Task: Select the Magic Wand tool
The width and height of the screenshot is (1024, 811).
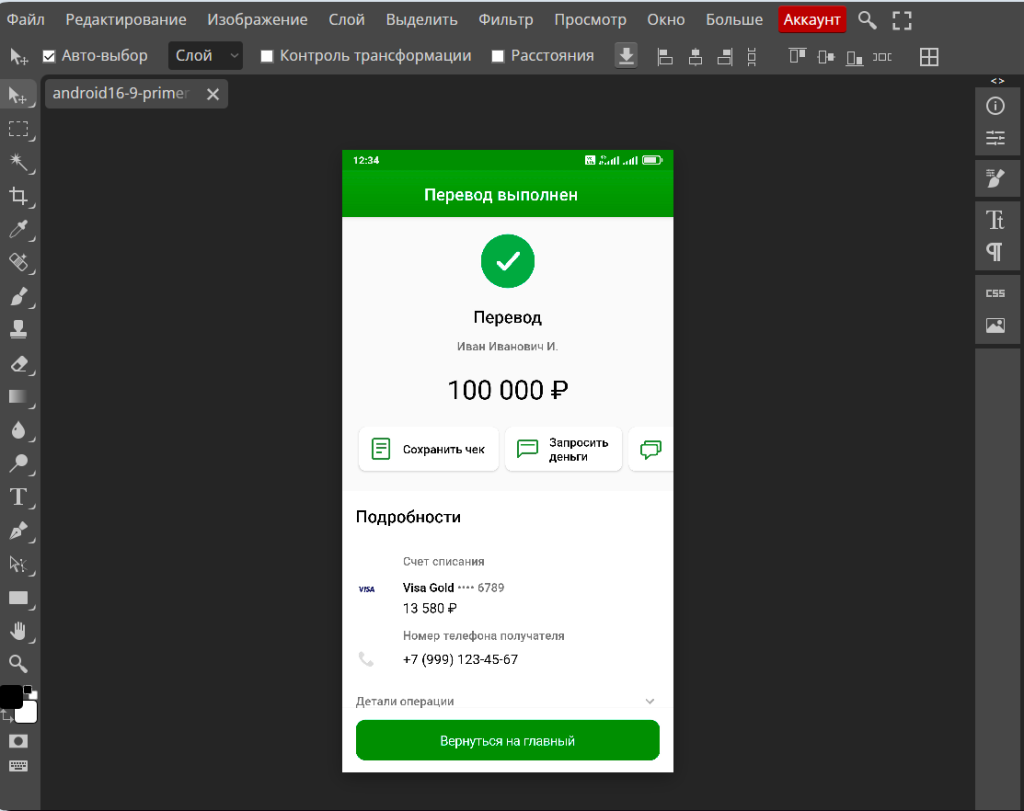Action: click(18, 162)
